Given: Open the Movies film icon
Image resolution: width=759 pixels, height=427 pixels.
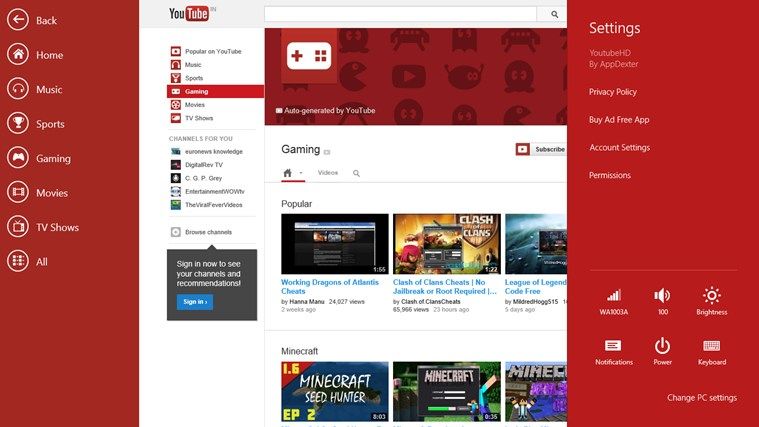Looking at the screenshot, I should (x=18, y=192).
